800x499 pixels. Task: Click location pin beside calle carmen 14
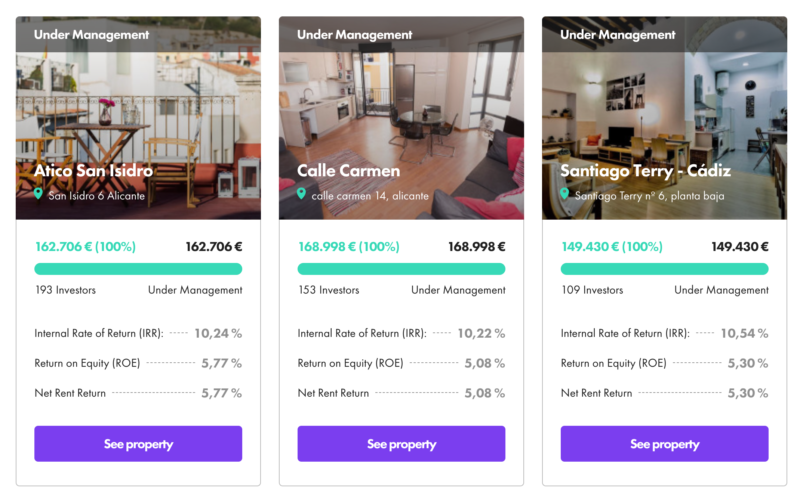(302, 194)
